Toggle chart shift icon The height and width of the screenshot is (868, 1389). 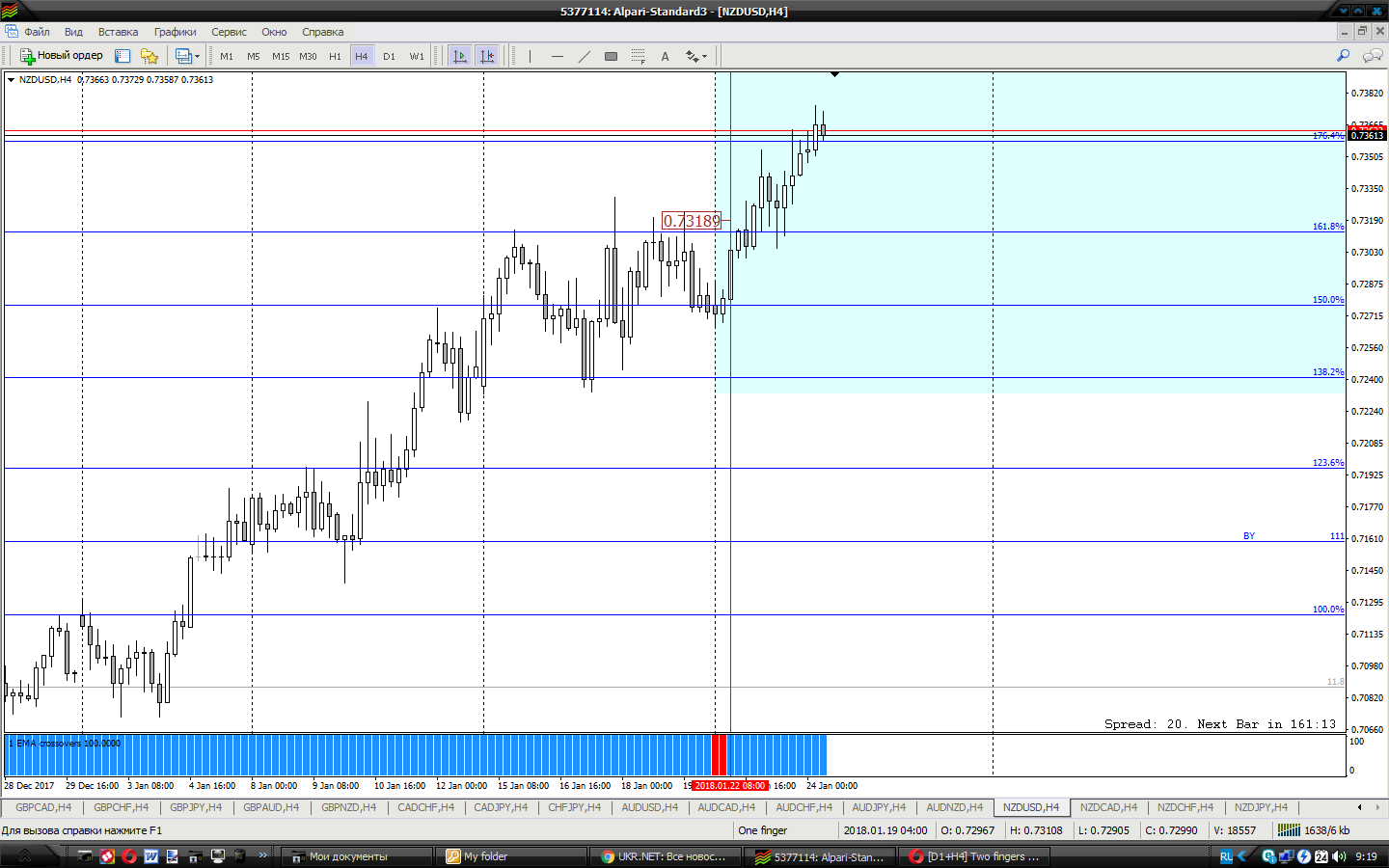click(487, 56)
